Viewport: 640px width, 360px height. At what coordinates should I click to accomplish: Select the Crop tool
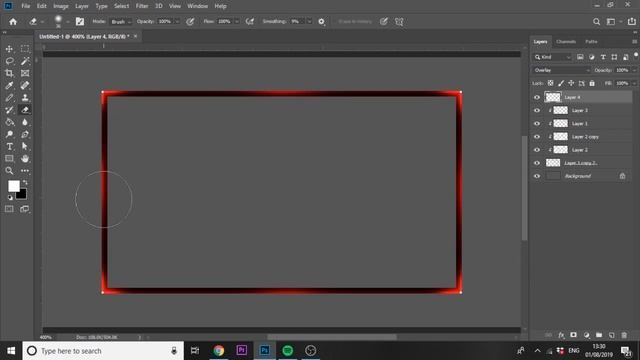click(x=9, y=73)
